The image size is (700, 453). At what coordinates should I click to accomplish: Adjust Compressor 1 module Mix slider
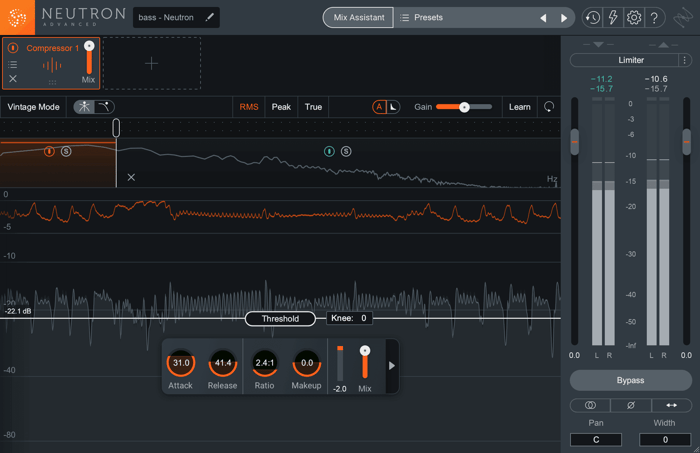click(x=89, y=58)
